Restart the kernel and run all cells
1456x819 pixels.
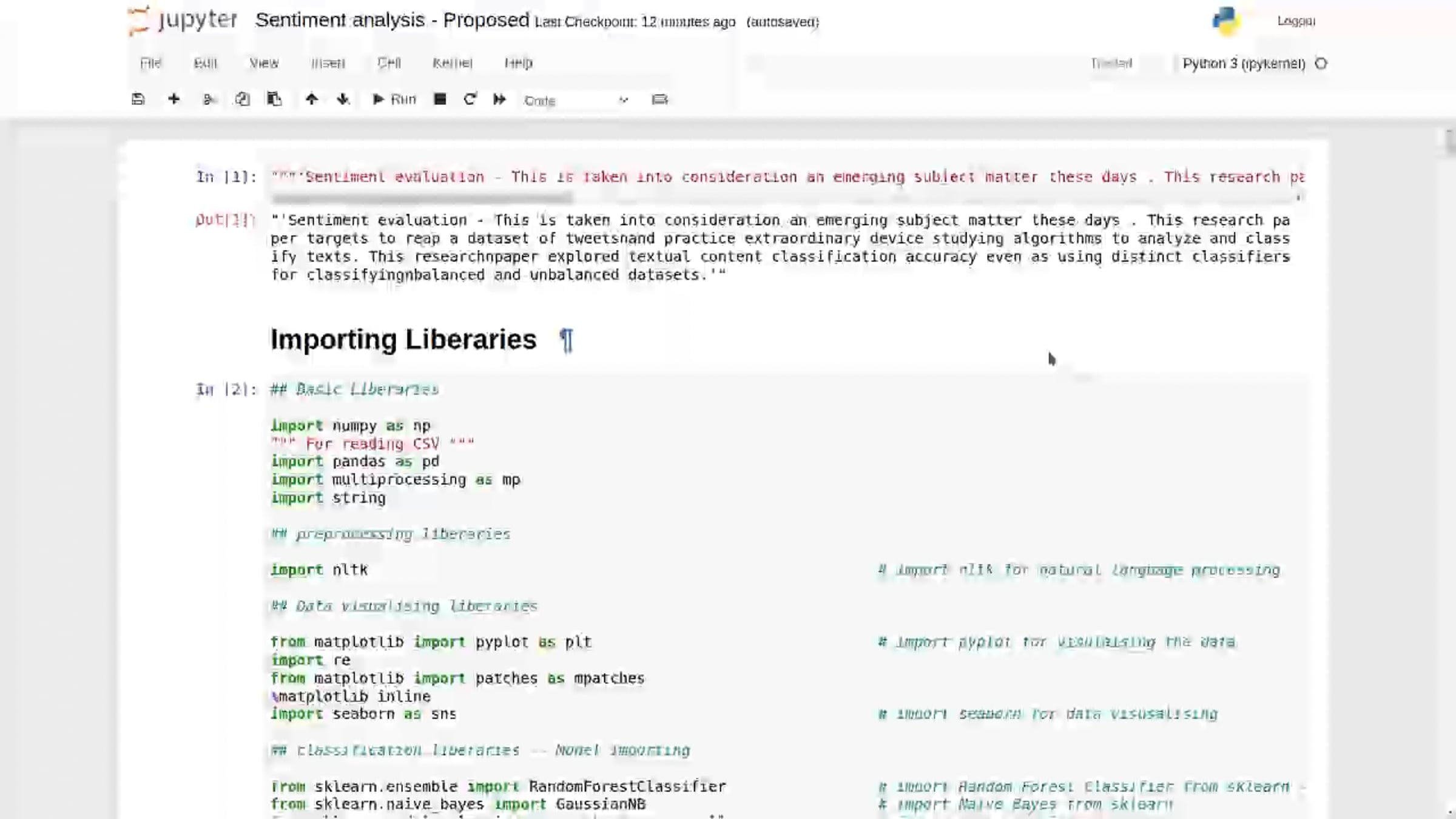[x=499, y=99]
